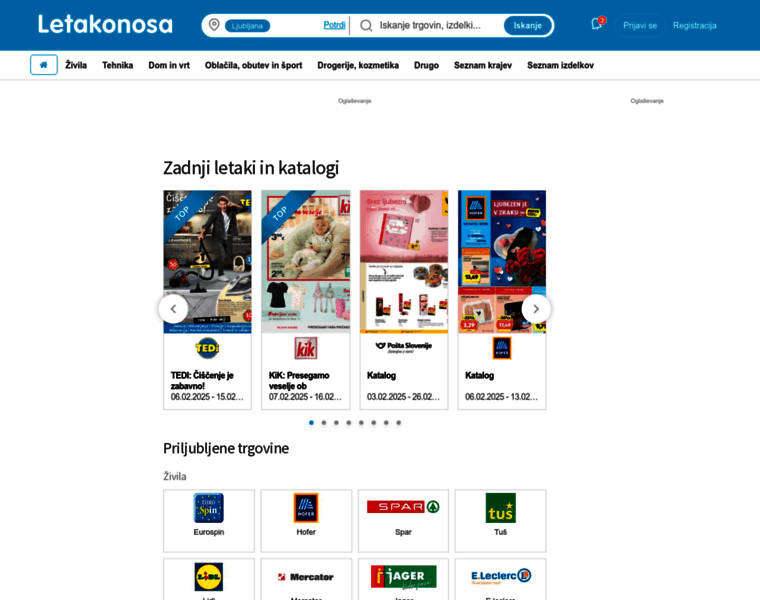760x600 pixels.
Task: Go to the home icon tab
Action: 44,65
